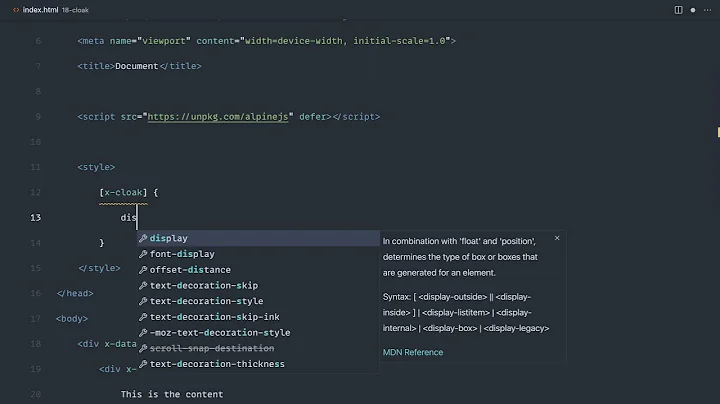Choose 'font-display' autocomplete suggestion
Screen dimensions: 720x404
tap(259, 254)
